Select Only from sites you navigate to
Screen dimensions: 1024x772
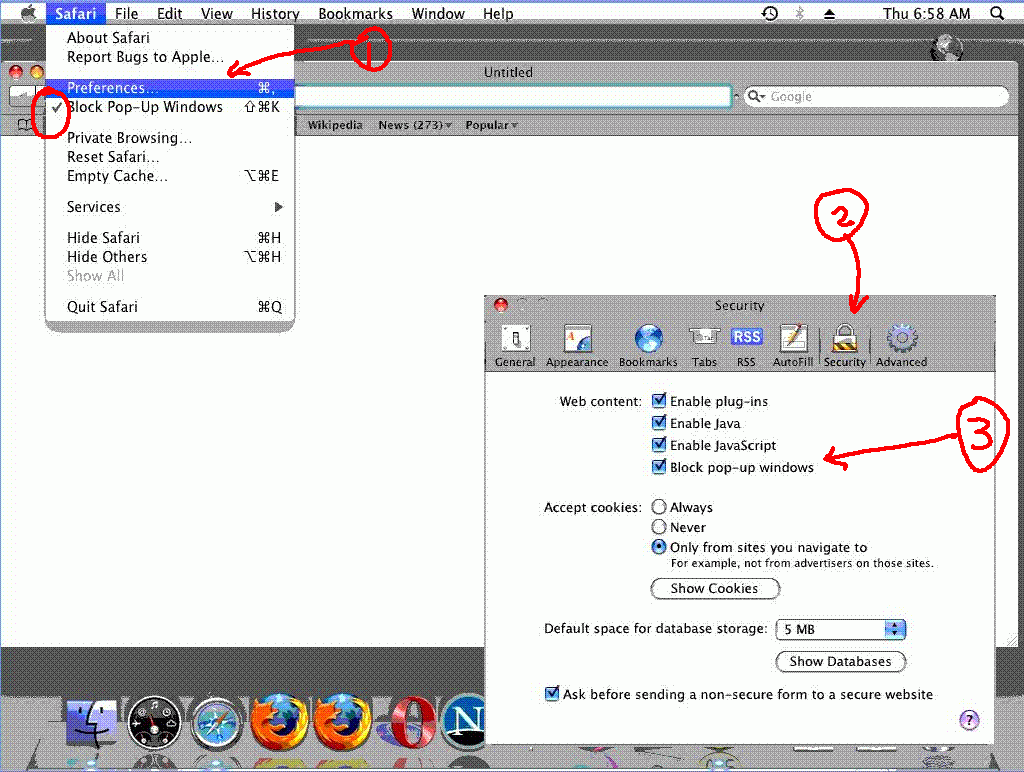659,547
